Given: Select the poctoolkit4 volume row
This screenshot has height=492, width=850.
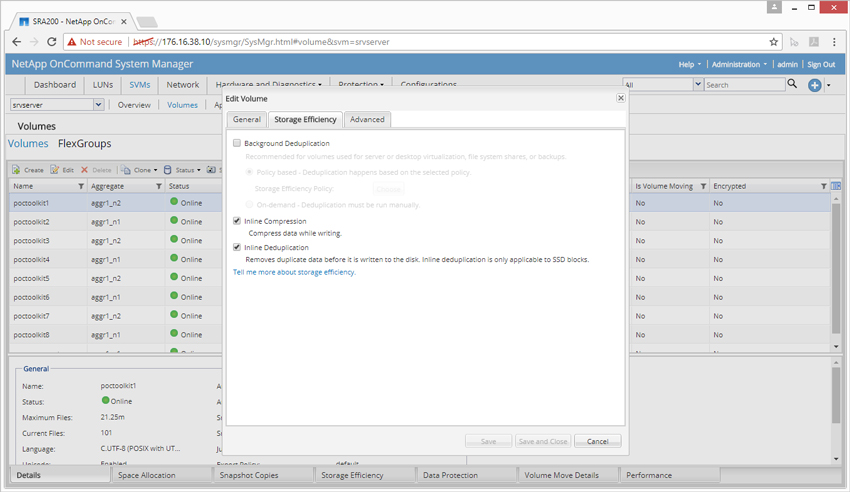Looking at the screenshot, I should point(115,260).
